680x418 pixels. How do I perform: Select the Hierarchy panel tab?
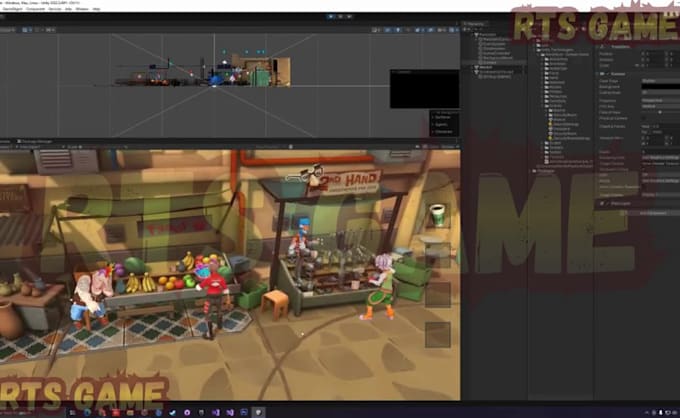475,24
